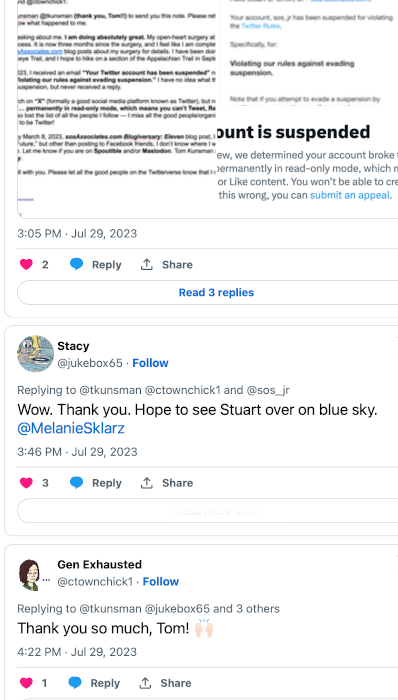The image size is (398, 700).
Task: Open the @MelanieSklarz mention link
Action: [71, 429]
